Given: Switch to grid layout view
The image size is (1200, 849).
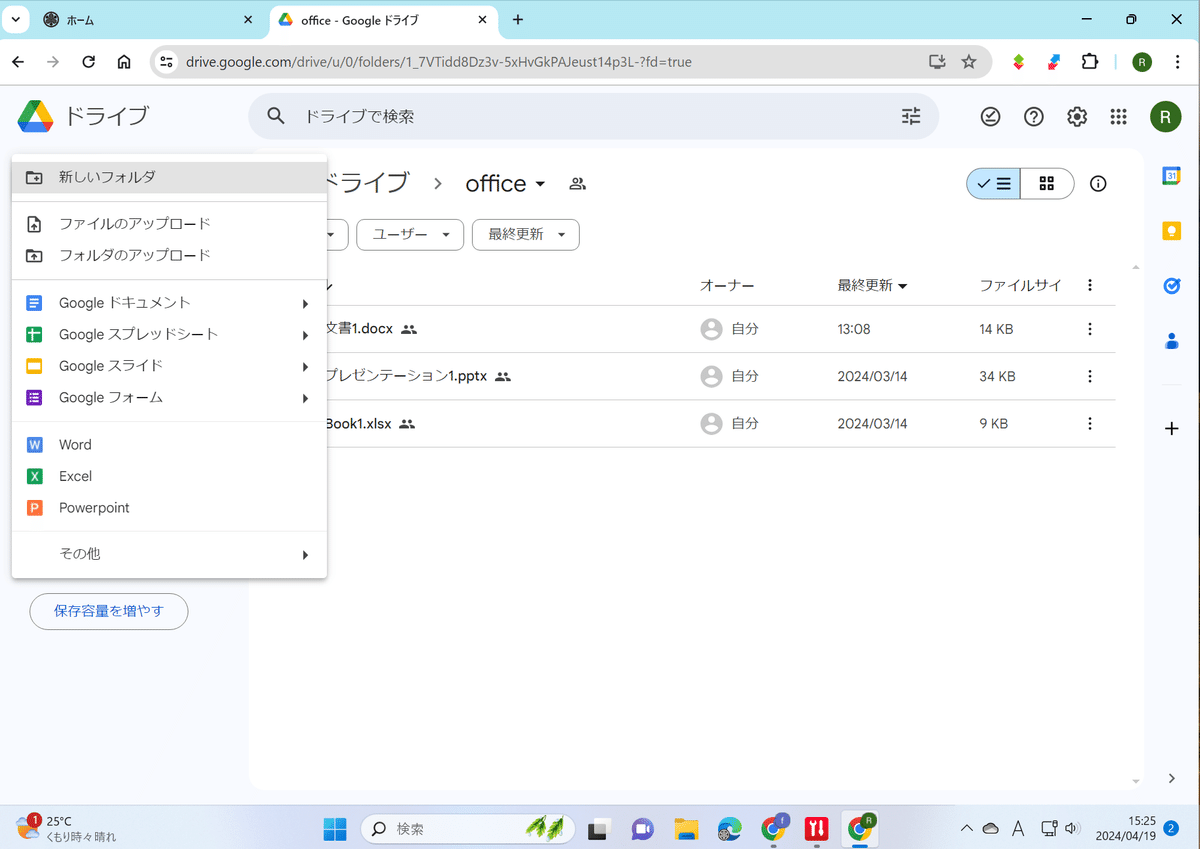Looking at the screenshot, I should pyautogui.click(x=1047, y=184).
